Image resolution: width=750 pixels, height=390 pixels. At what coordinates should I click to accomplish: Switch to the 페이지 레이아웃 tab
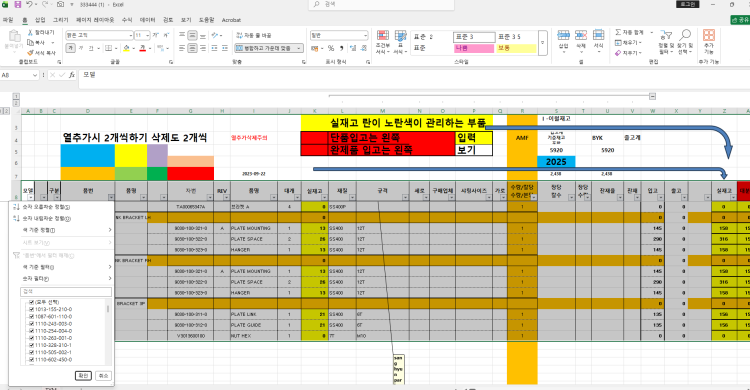(95, 20)
